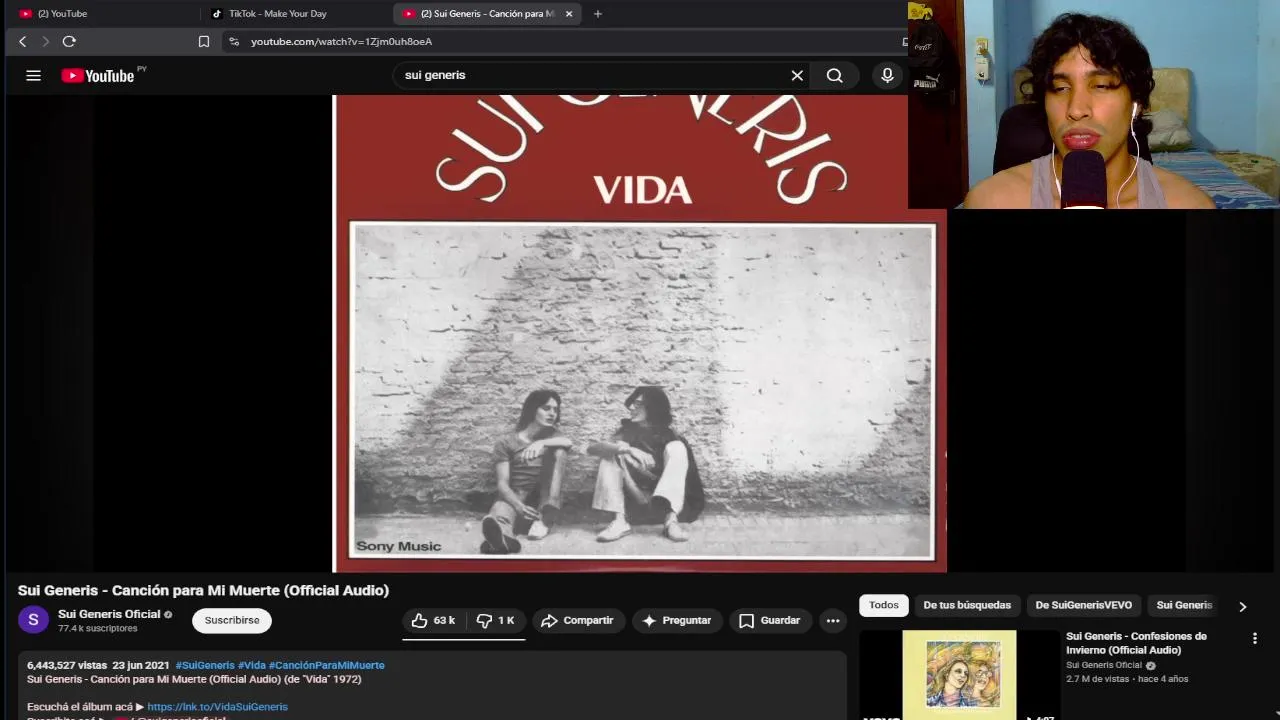Open Confesiones de Invierno video title
The height and width of the screenshot is (720, 1280).
[x=1136, y=643]
